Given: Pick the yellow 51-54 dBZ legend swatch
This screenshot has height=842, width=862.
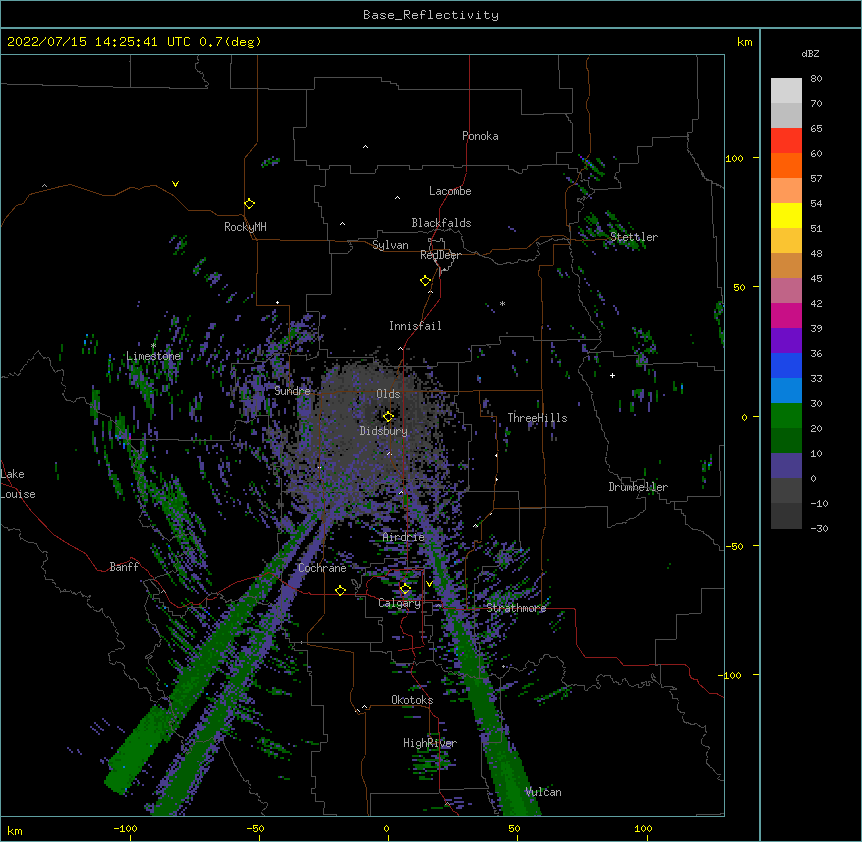Looking at the screenshot, I should point(786,216).
